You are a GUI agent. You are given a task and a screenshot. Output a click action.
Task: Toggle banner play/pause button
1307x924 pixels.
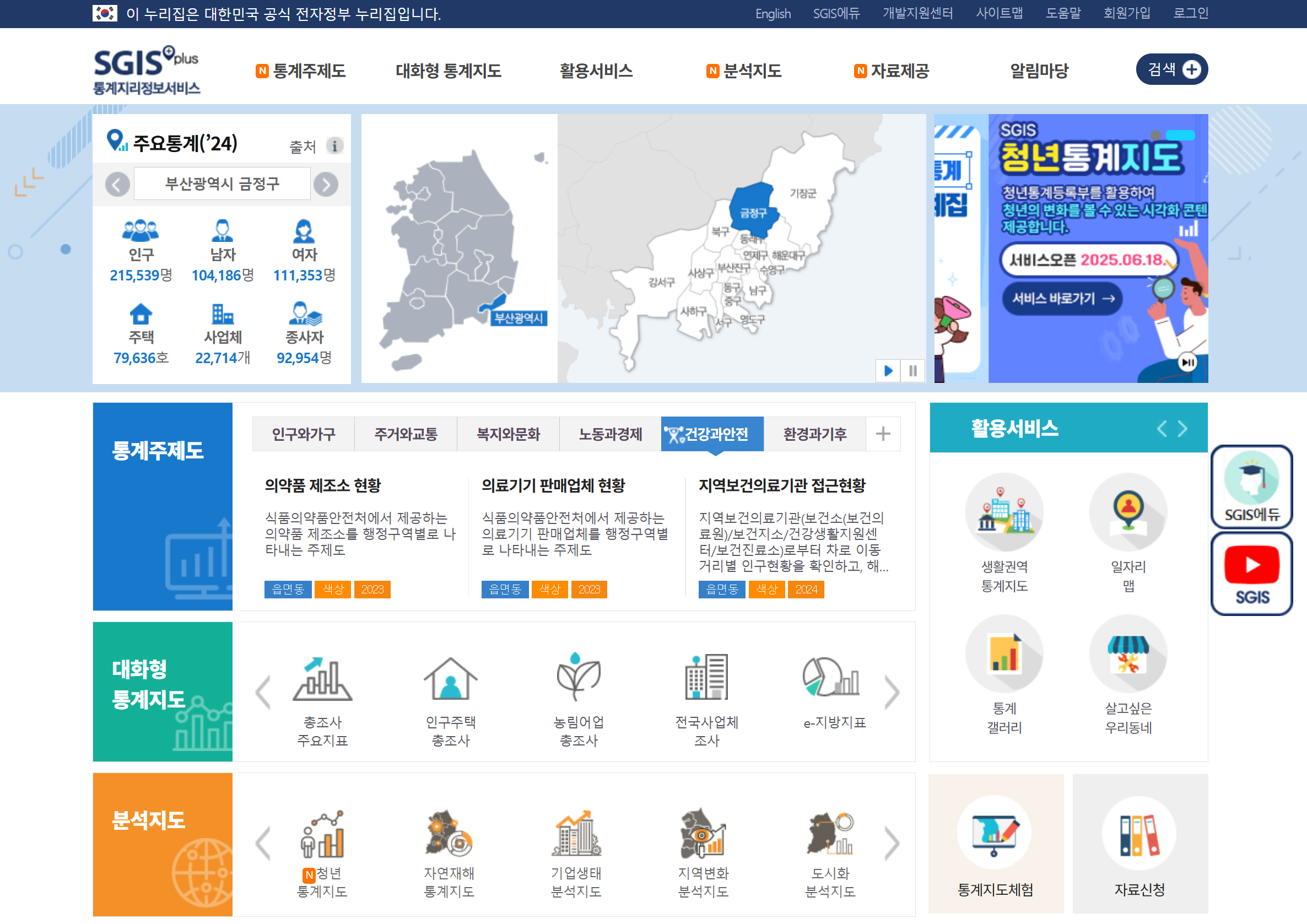click(1187, 363)
